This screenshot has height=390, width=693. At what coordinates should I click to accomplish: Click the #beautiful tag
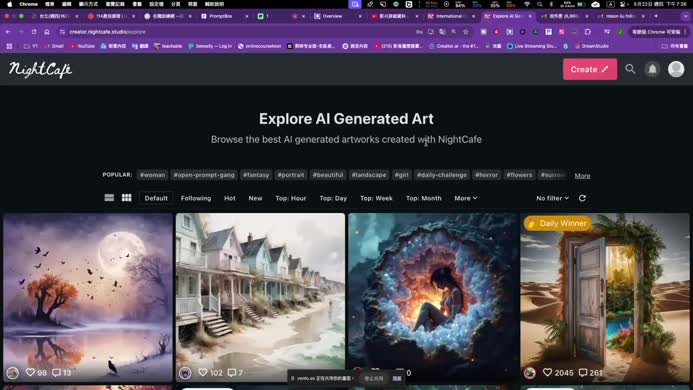pyautogui.click(x=328, y=175)
